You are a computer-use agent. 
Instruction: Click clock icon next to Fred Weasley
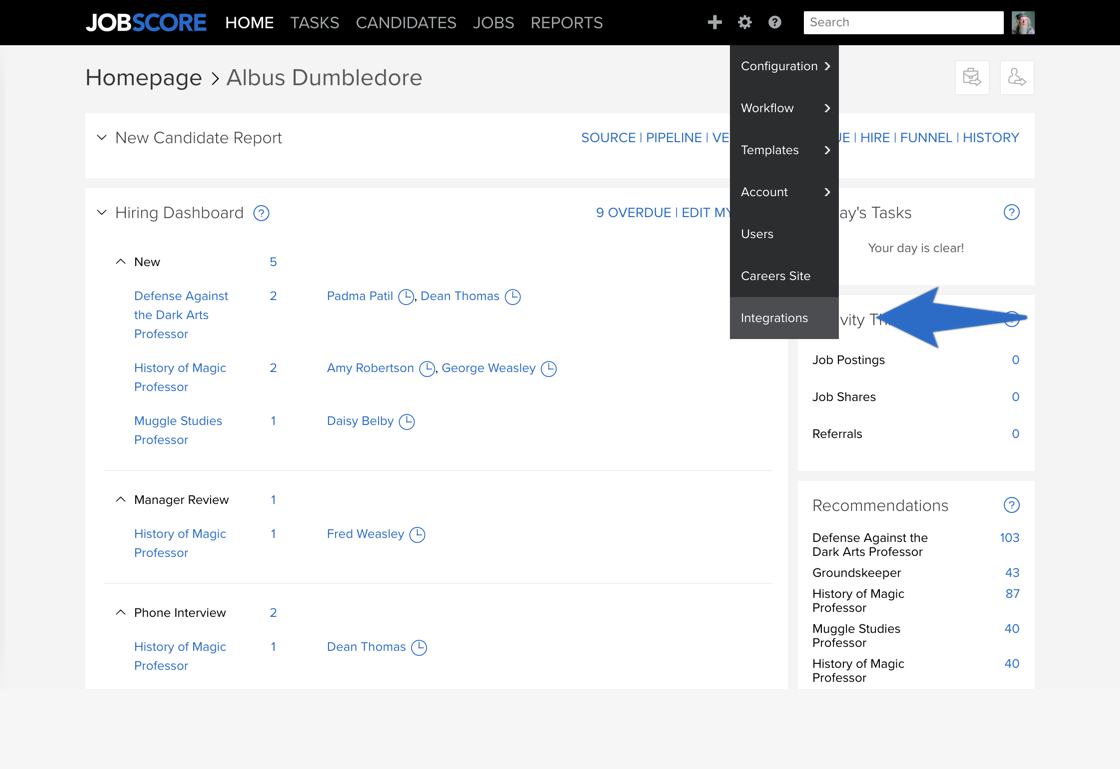pos(417,535)
